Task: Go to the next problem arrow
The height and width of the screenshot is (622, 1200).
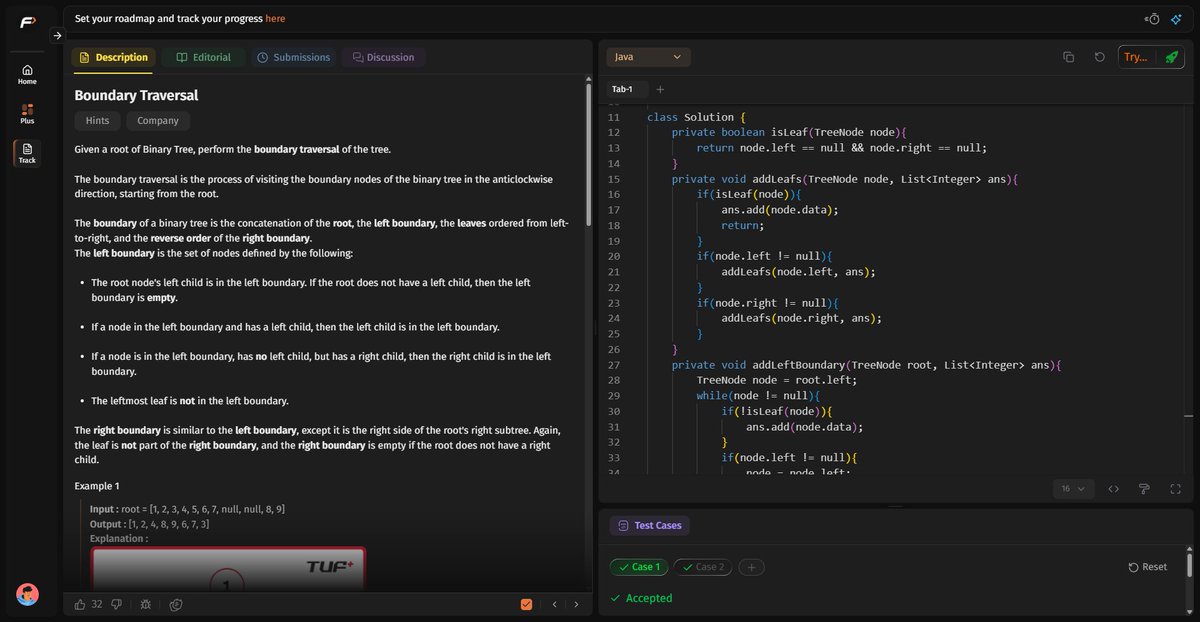Action: click(576, 604)
